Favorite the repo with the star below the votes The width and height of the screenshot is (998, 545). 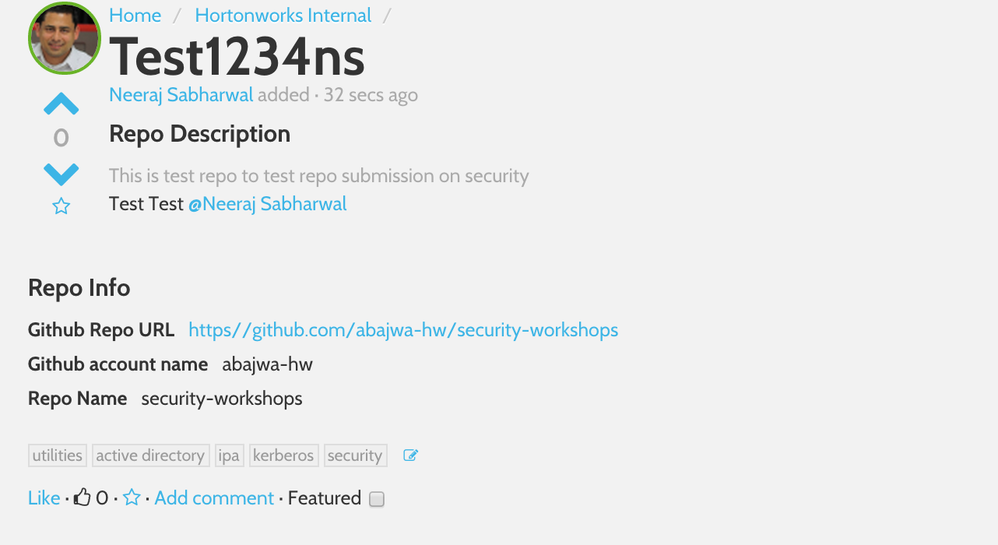[61, 206]
